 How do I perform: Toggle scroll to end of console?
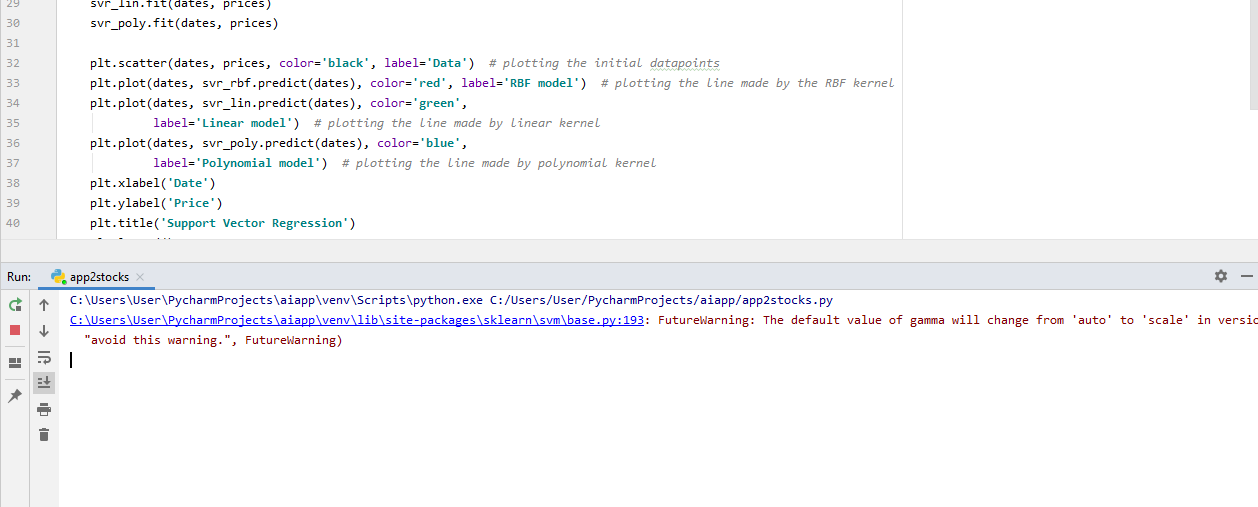[x=44, y=382]
